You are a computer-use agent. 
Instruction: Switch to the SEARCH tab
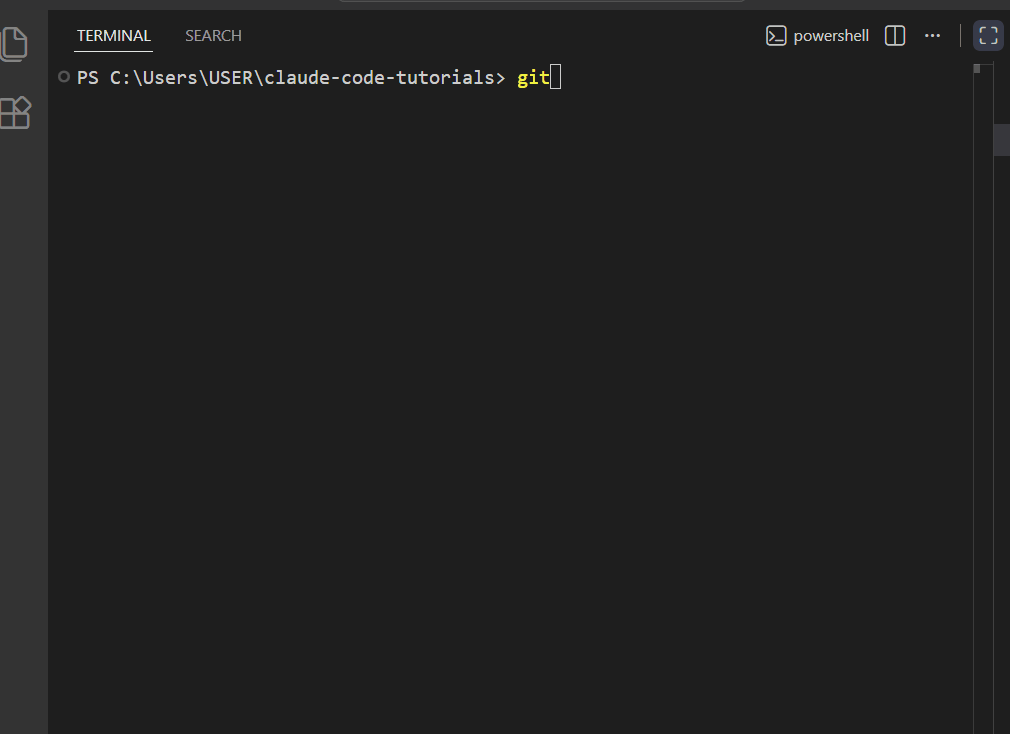(x=212, y=35)
